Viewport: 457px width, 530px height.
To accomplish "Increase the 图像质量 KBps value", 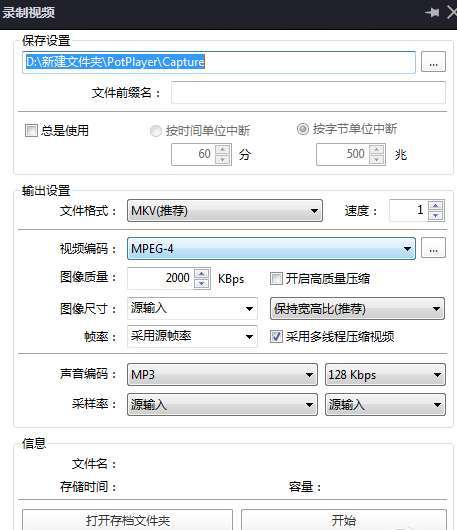I will [x=202, y=273].
